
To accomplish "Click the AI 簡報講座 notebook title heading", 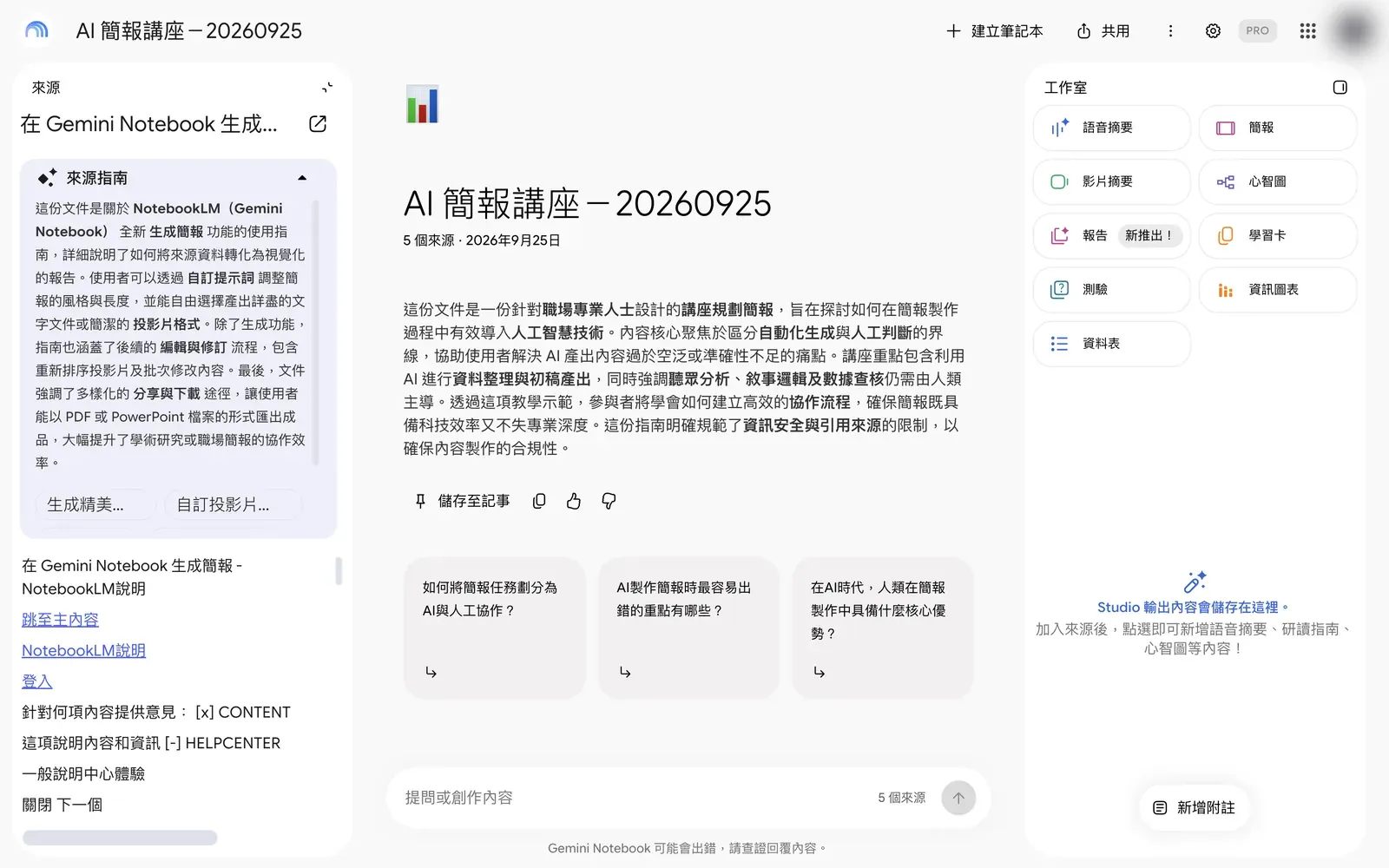I will pyautogui.click(x=587, y=204).
